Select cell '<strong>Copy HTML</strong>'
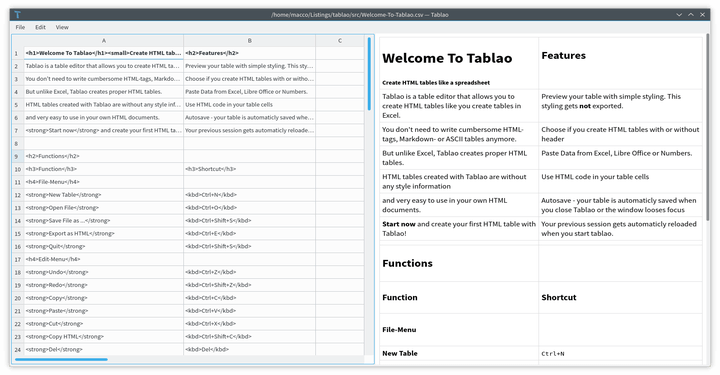The image size is (720, 375). coord(104,336)
